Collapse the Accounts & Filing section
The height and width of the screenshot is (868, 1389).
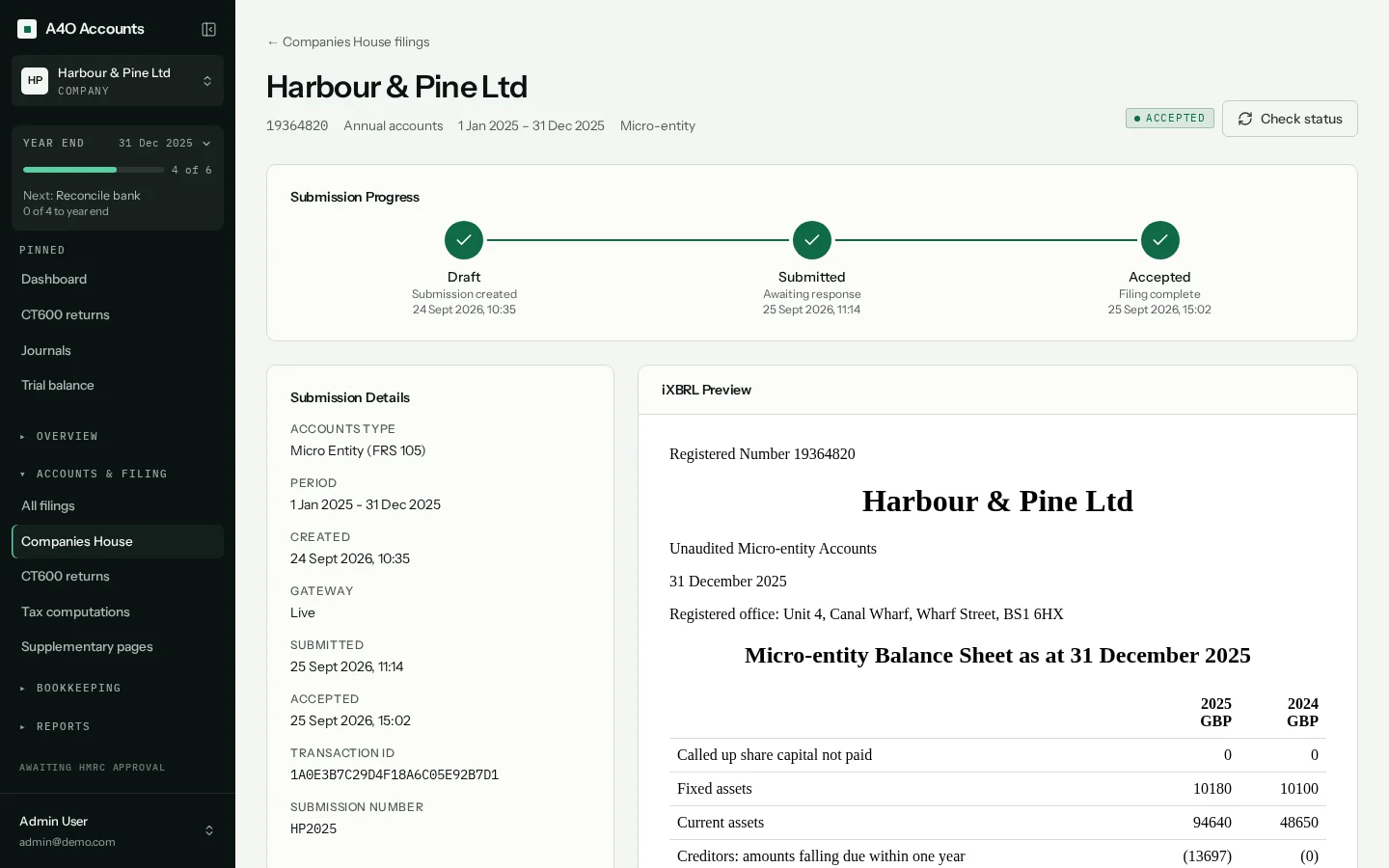tap(118, 475)
